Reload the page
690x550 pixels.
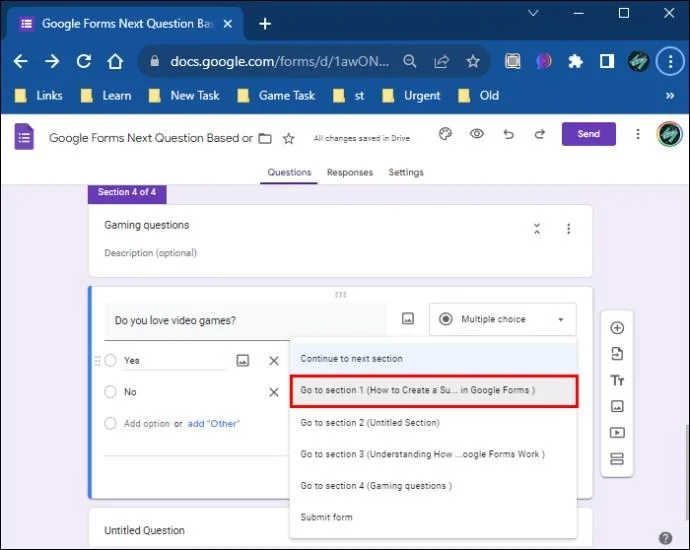click(x=84, y=61)
